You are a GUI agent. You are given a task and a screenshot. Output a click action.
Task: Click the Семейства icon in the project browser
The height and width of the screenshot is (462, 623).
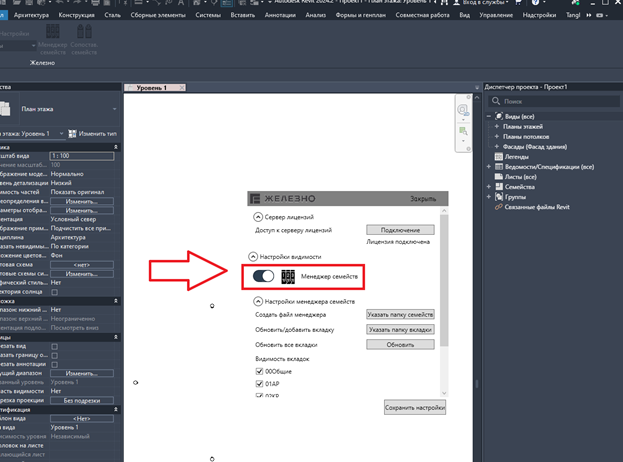(499, 187)
